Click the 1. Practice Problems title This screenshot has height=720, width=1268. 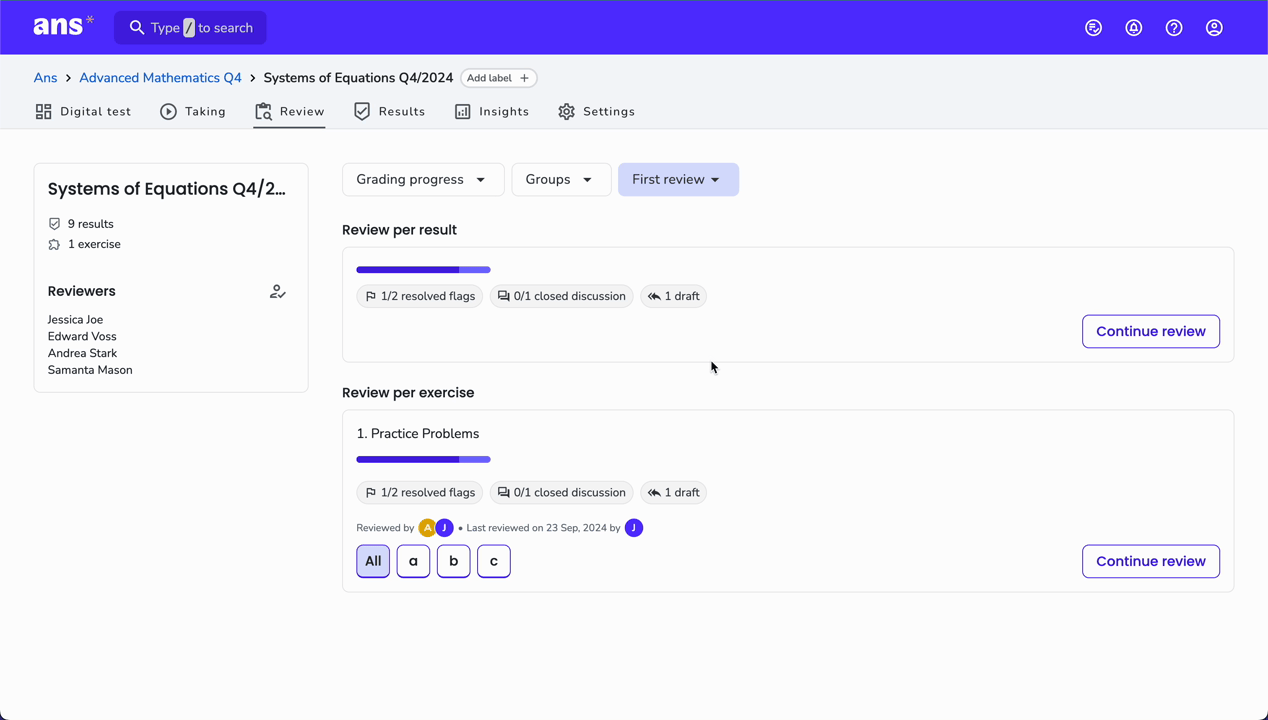point(418,434)
